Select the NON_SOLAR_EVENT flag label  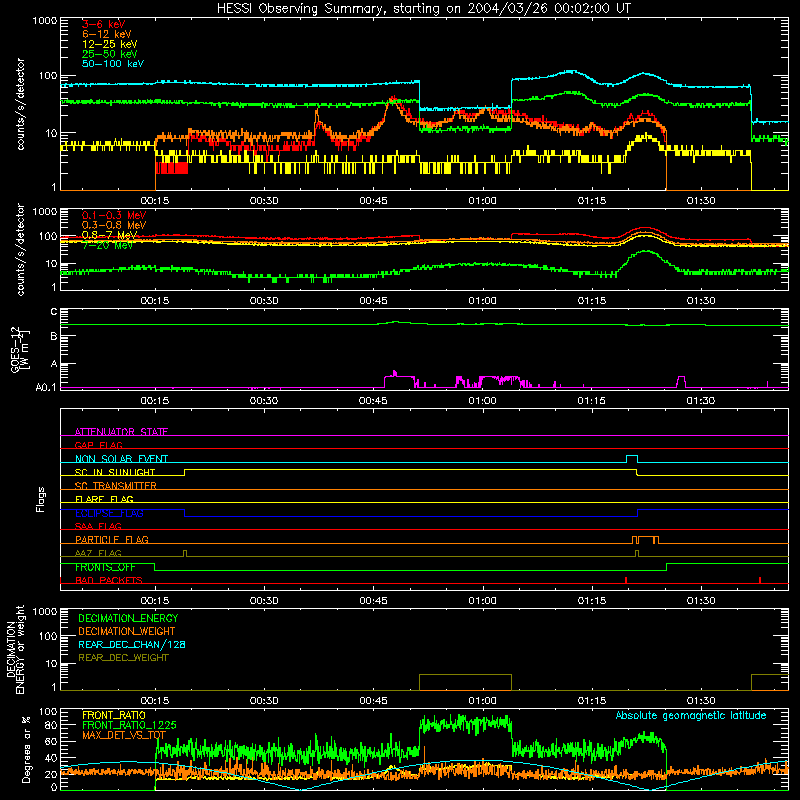[121, 459]
